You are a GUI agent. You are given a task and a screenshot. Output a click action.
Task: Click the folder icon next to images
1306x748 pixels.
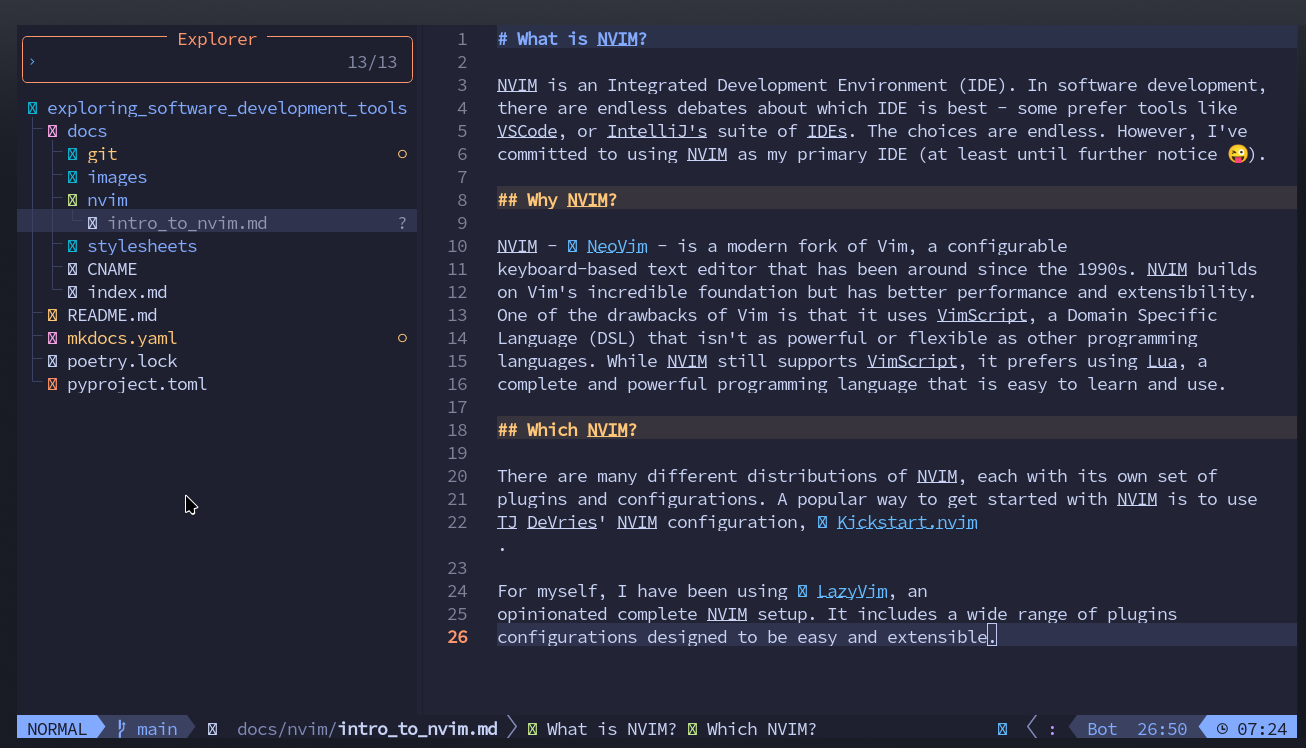[72, 176]
